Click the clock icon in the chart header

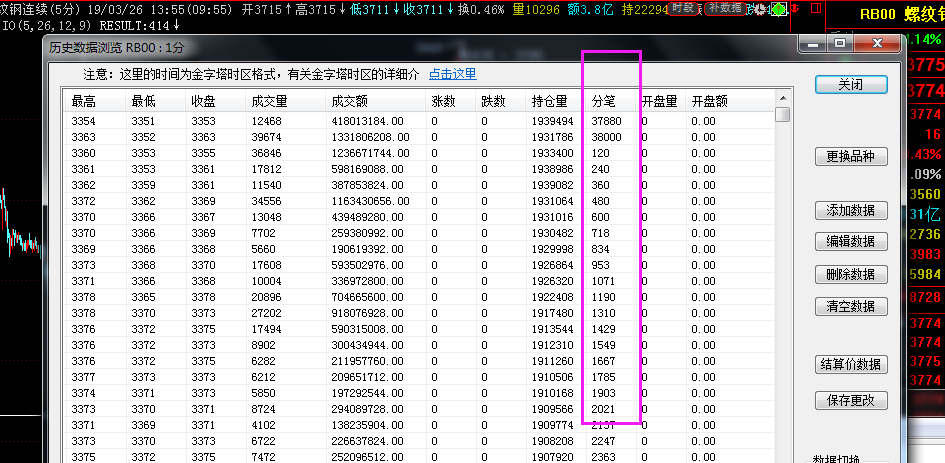[x=759, y=9]
